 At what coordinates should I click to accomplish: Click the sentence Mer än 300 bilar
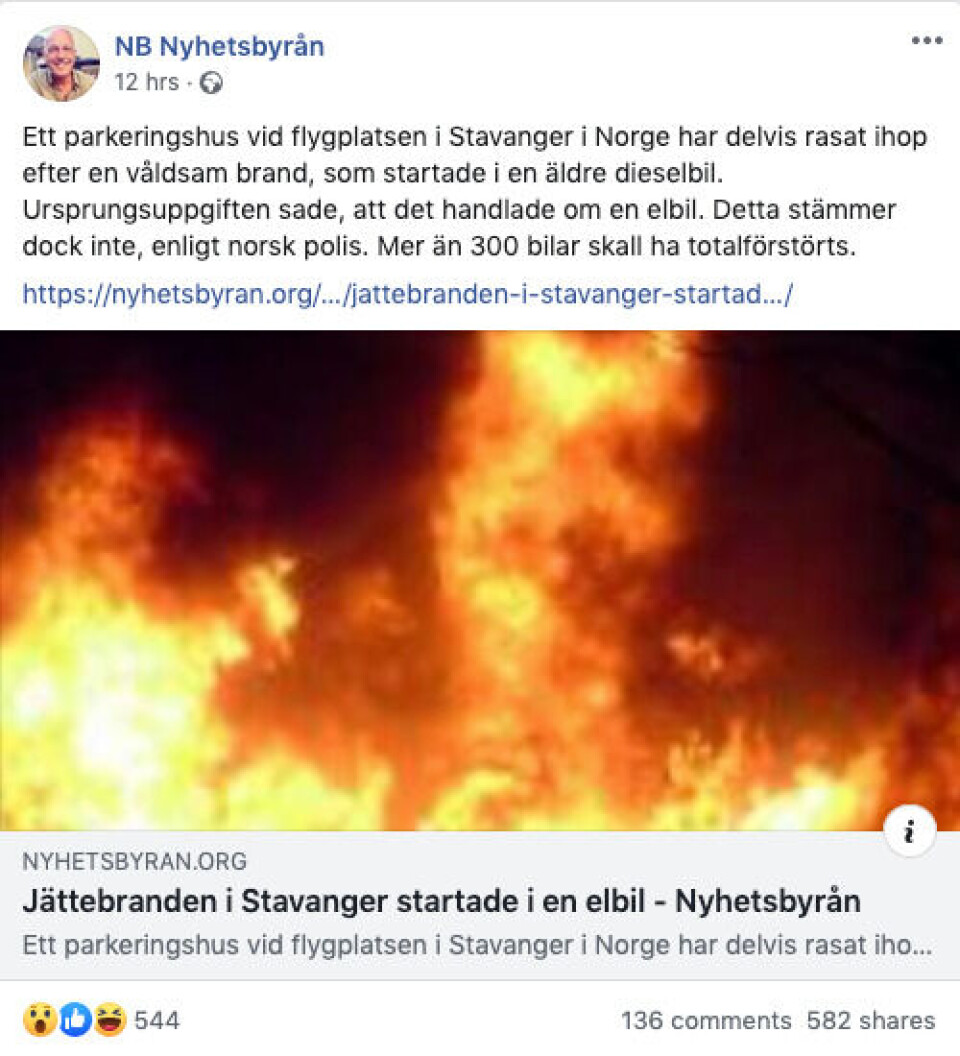(x=616, y=246)
